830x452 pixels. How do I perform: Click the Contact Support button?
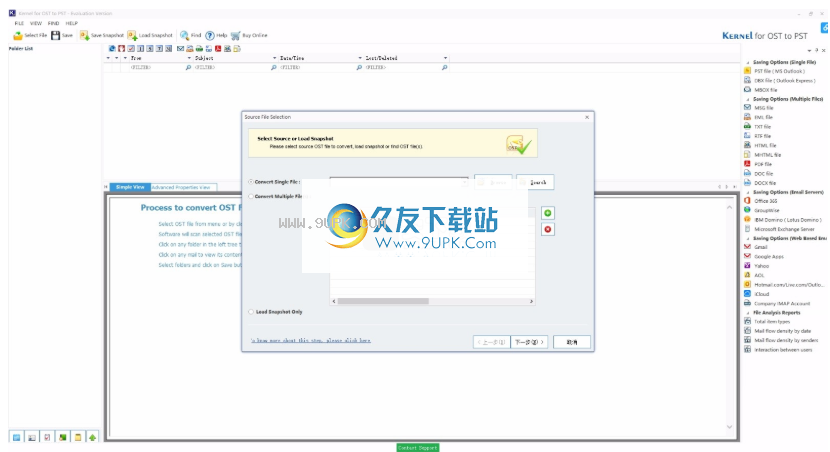(418, 448)
